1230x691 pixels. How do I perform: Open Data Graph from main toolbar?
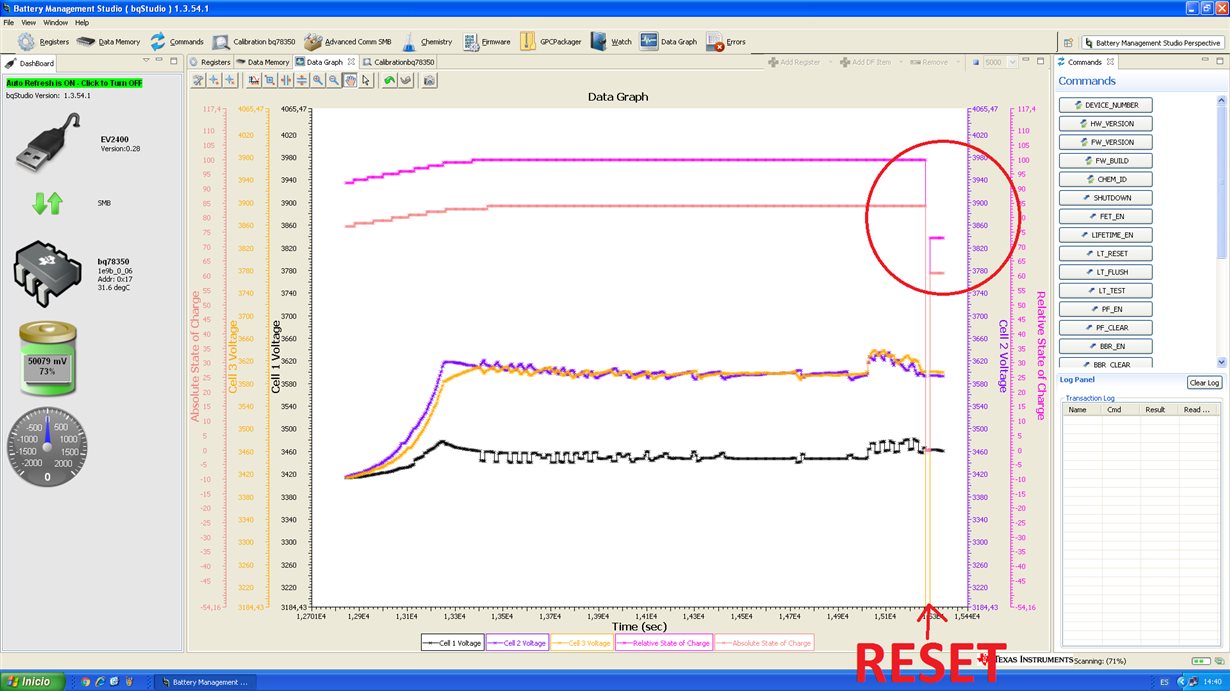[668, 42]
